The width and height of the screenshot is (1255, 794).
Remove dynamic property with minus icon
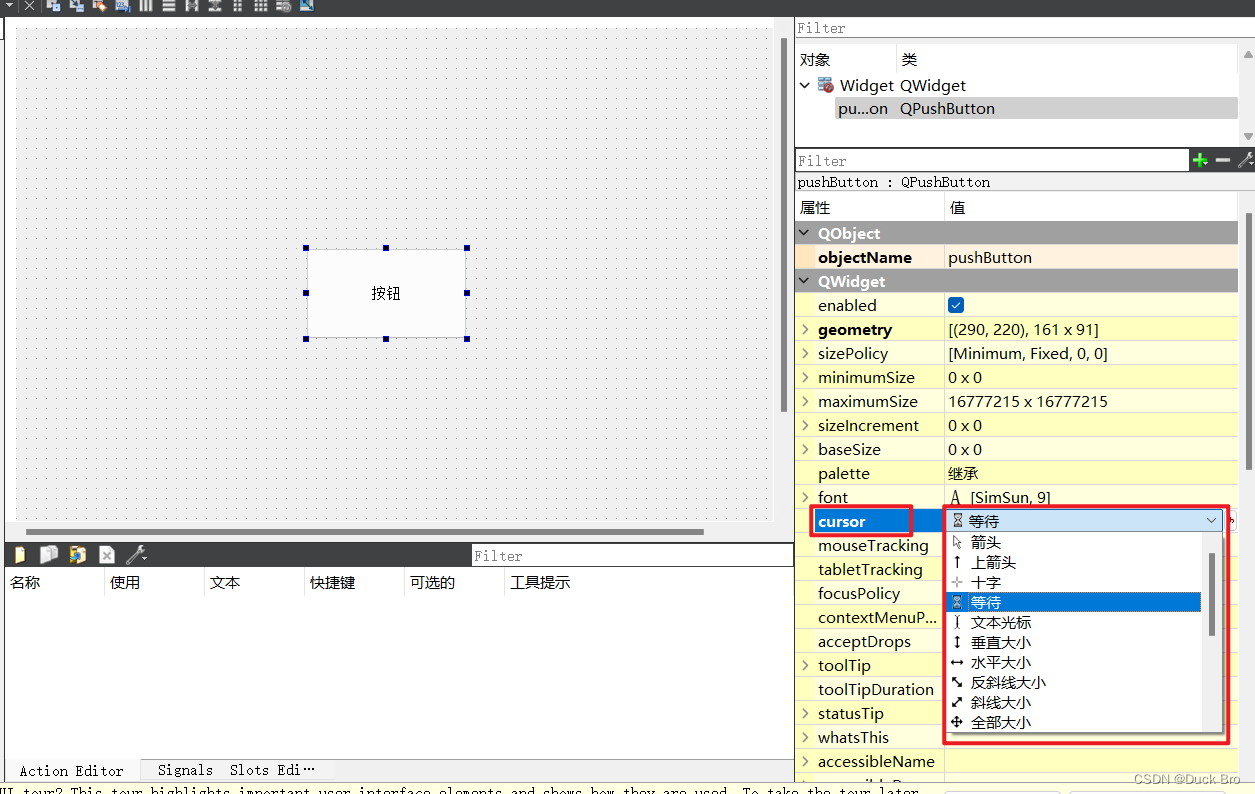1222,159
